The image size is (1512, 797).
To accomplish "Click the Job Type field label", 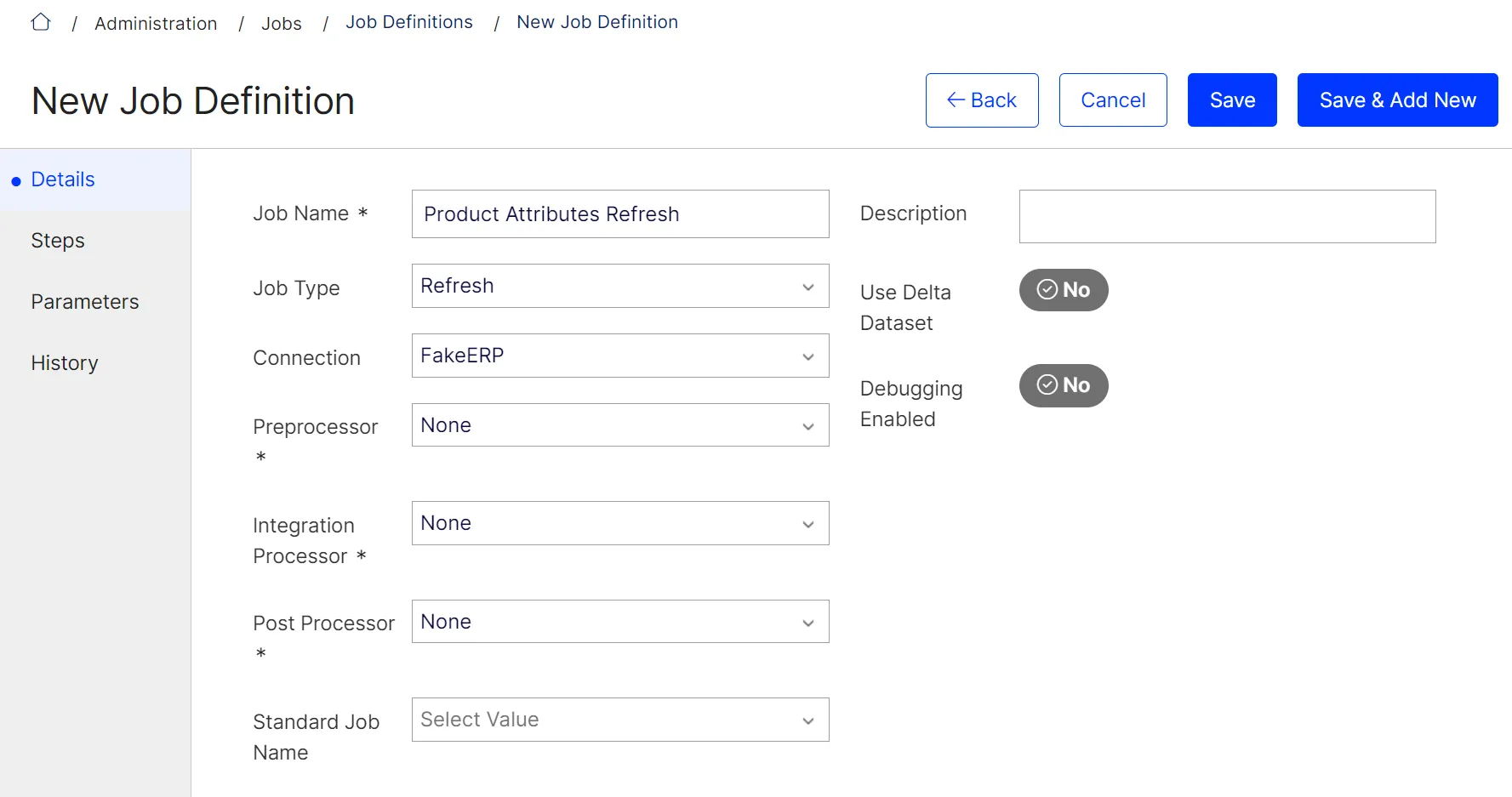I will click(x=296, y=288).
